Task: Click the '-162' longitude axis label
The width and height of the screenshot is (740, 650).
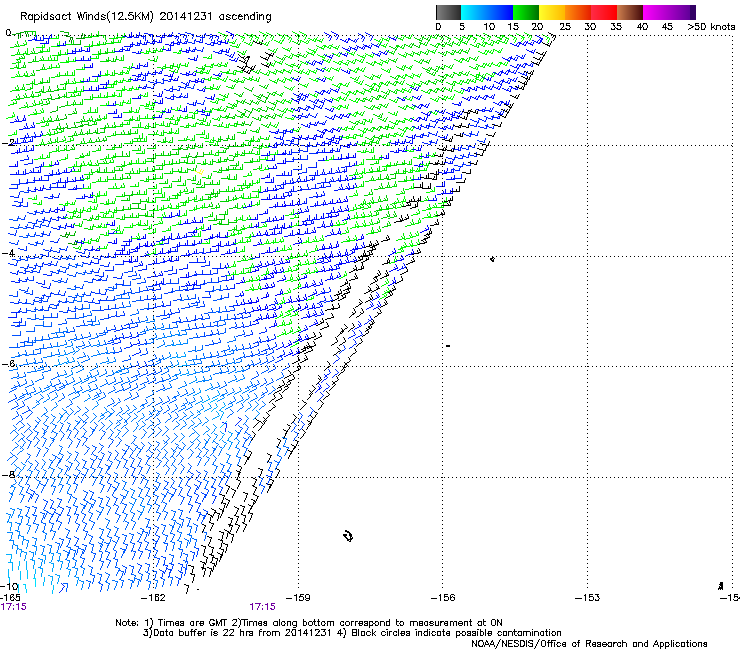Action: (x=154, y=598)
